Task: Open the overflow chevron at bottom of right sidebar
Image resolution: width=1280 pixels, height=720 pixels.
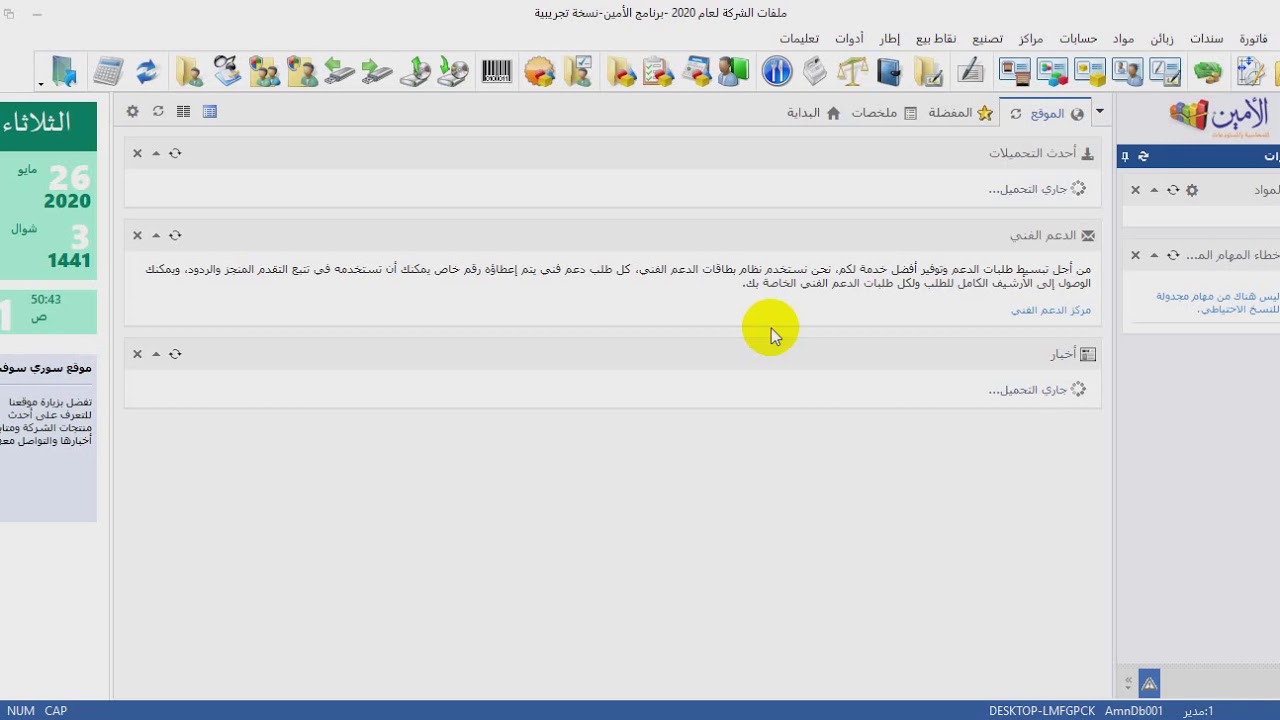Action: click(1128, 684)
